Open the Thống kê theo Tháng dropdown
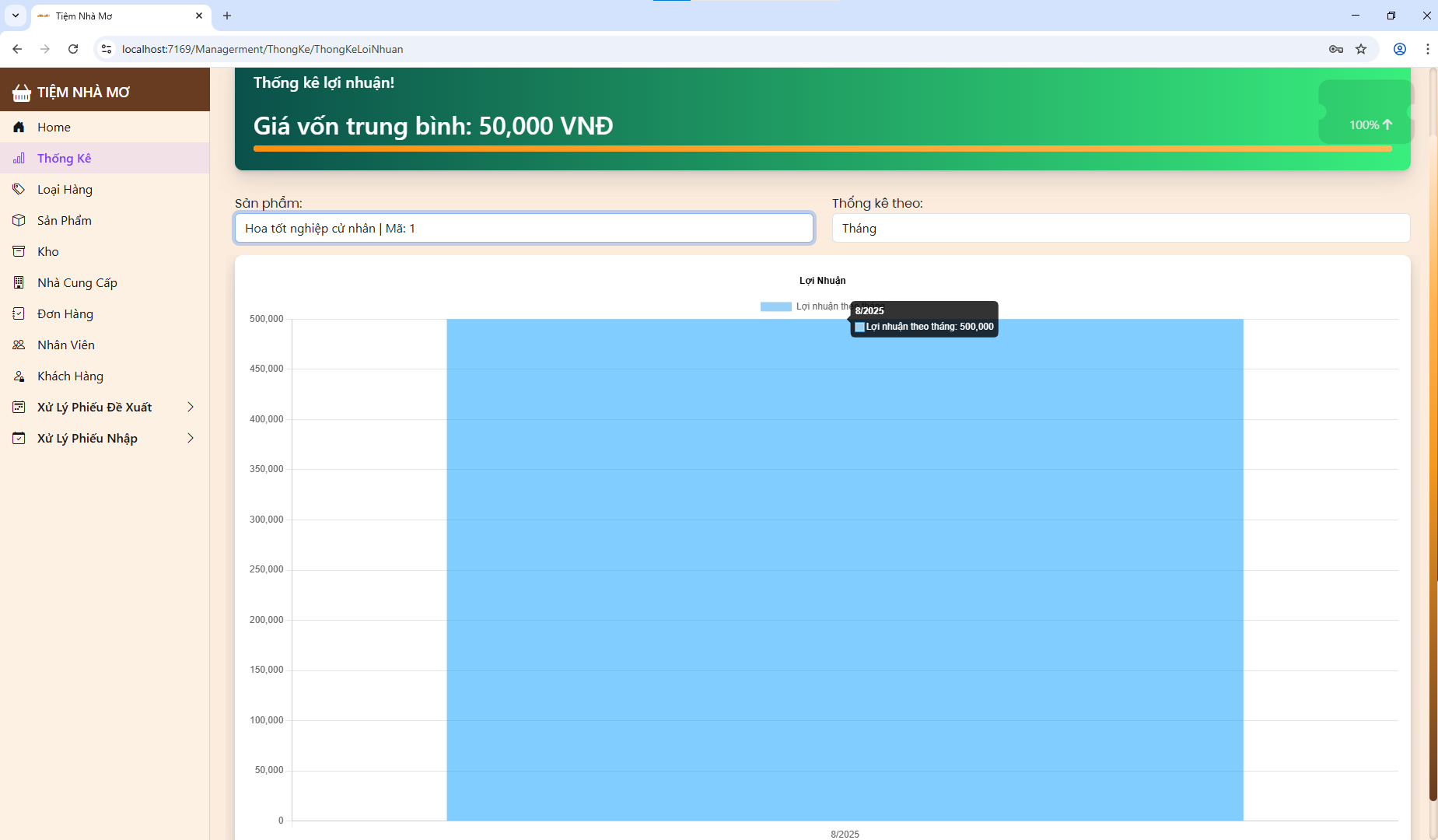Screen dimensions: 1438x840 (x=1121, y=228)
